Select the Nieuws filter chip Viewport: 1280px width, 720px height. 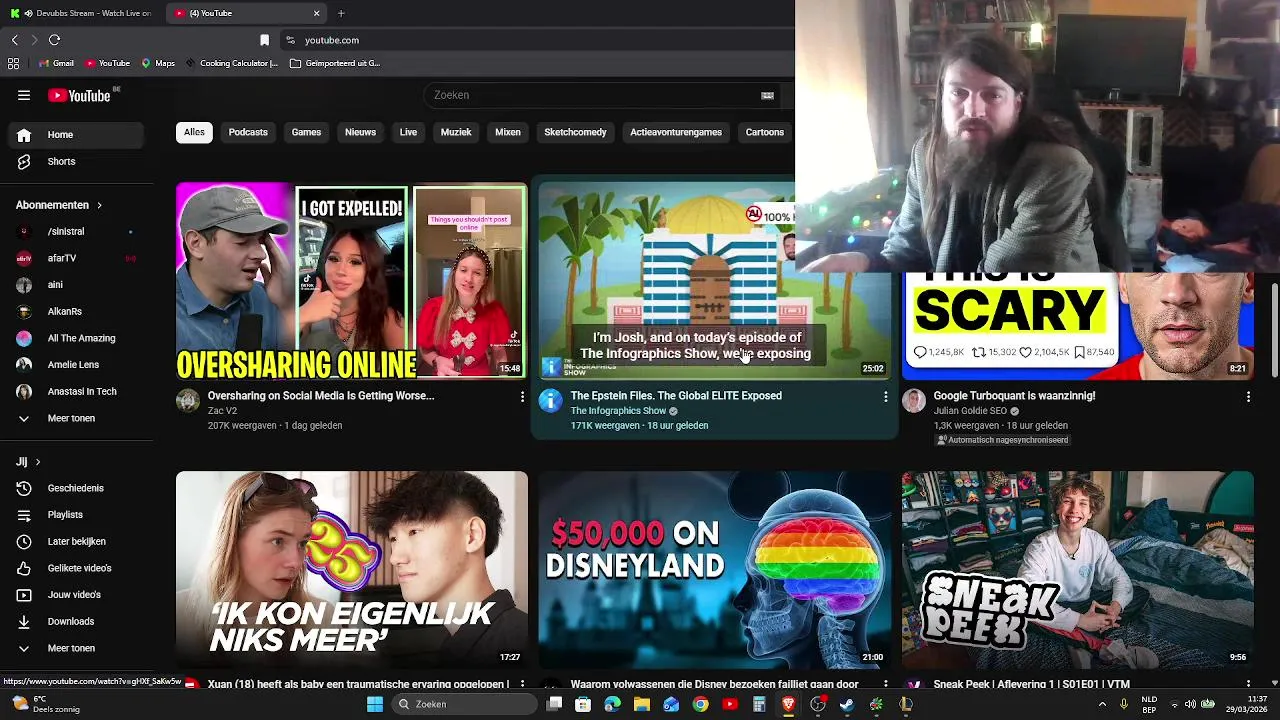click(360, 132)
